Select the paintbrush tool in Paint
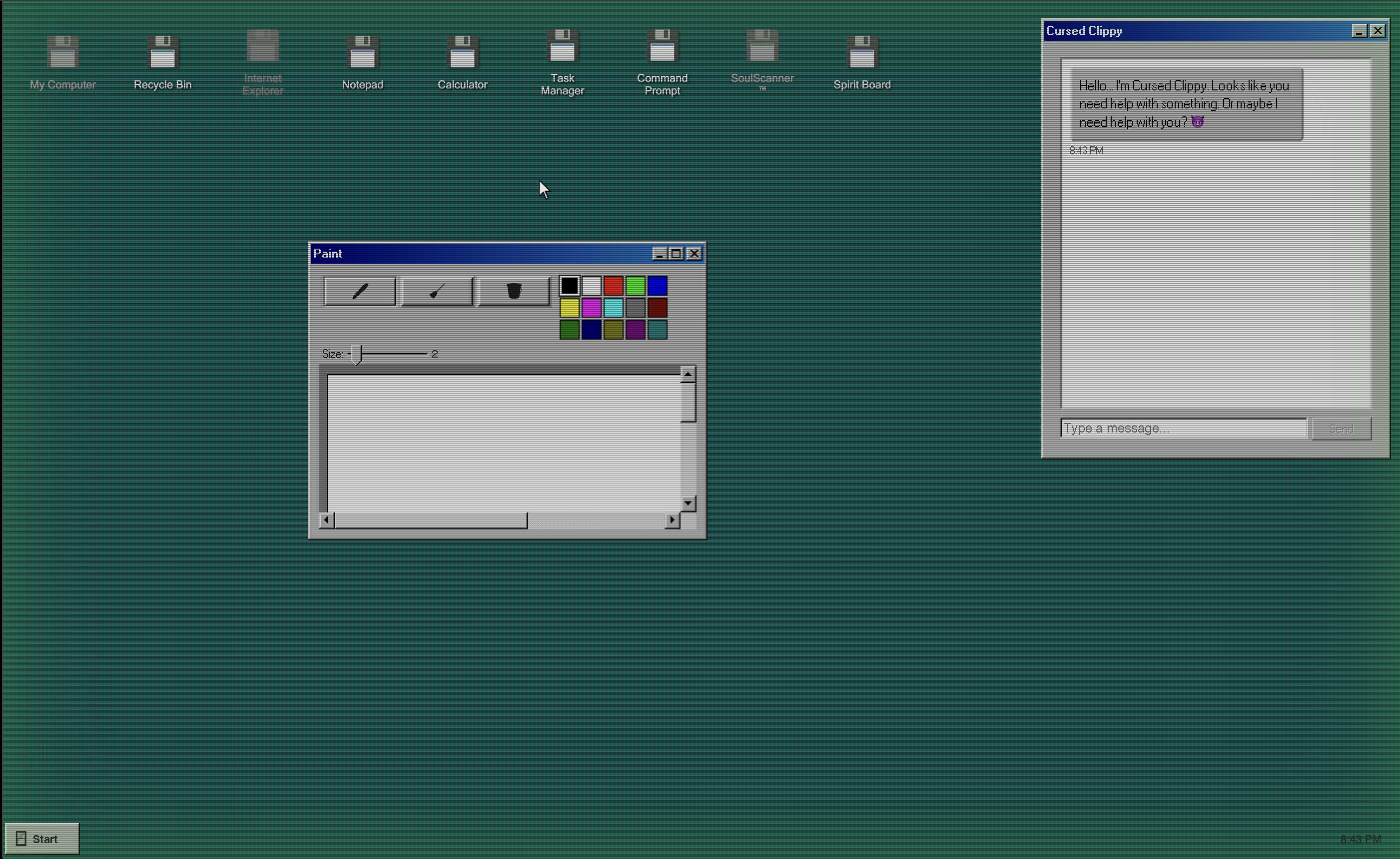 click(359, 292)
